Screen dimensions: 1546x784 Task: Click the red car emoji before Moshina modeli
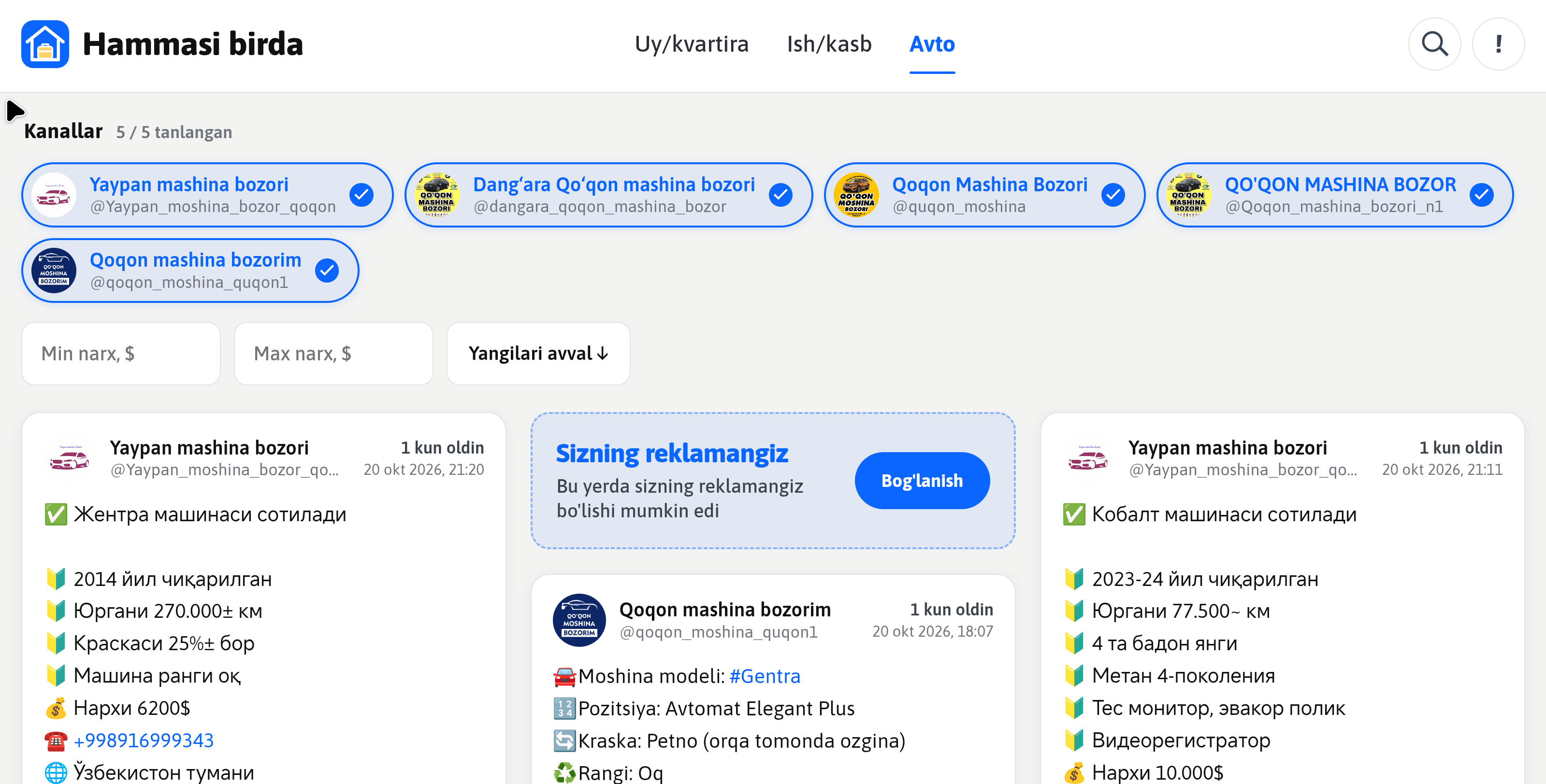[565, 677]
